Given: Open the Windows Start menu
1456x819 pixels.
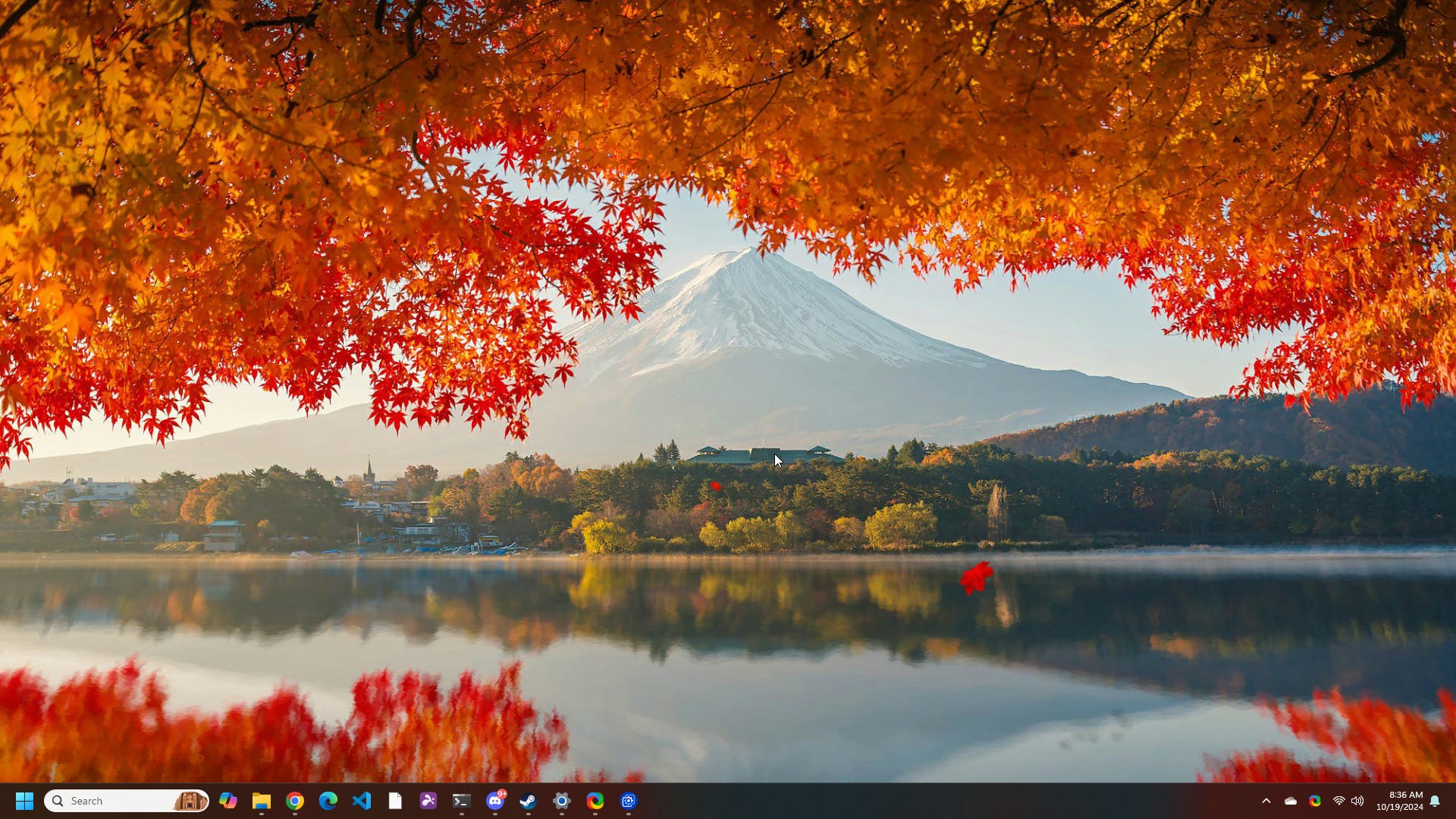Looking at the screenshot, I should click(24, 801).
